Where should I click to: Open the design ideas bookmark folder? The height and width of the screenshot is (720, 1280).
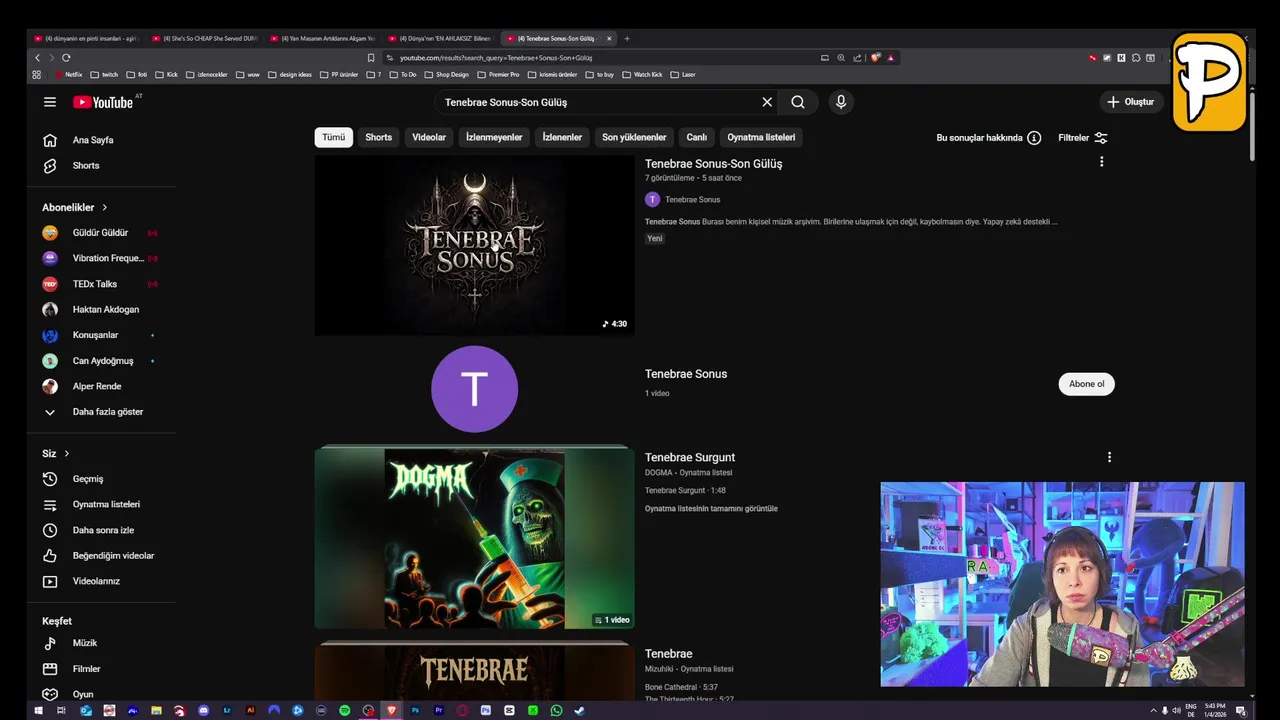[x=289, y=75]
